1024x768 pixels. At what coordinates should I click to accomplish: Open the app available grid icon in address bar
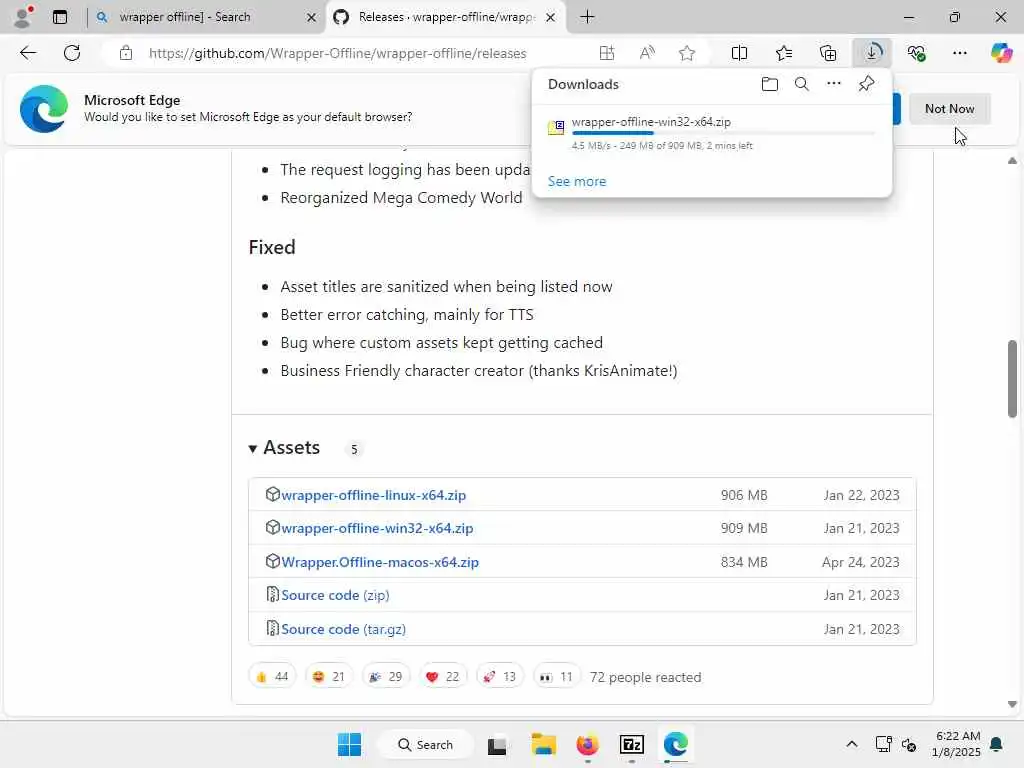tap(607, 53)
